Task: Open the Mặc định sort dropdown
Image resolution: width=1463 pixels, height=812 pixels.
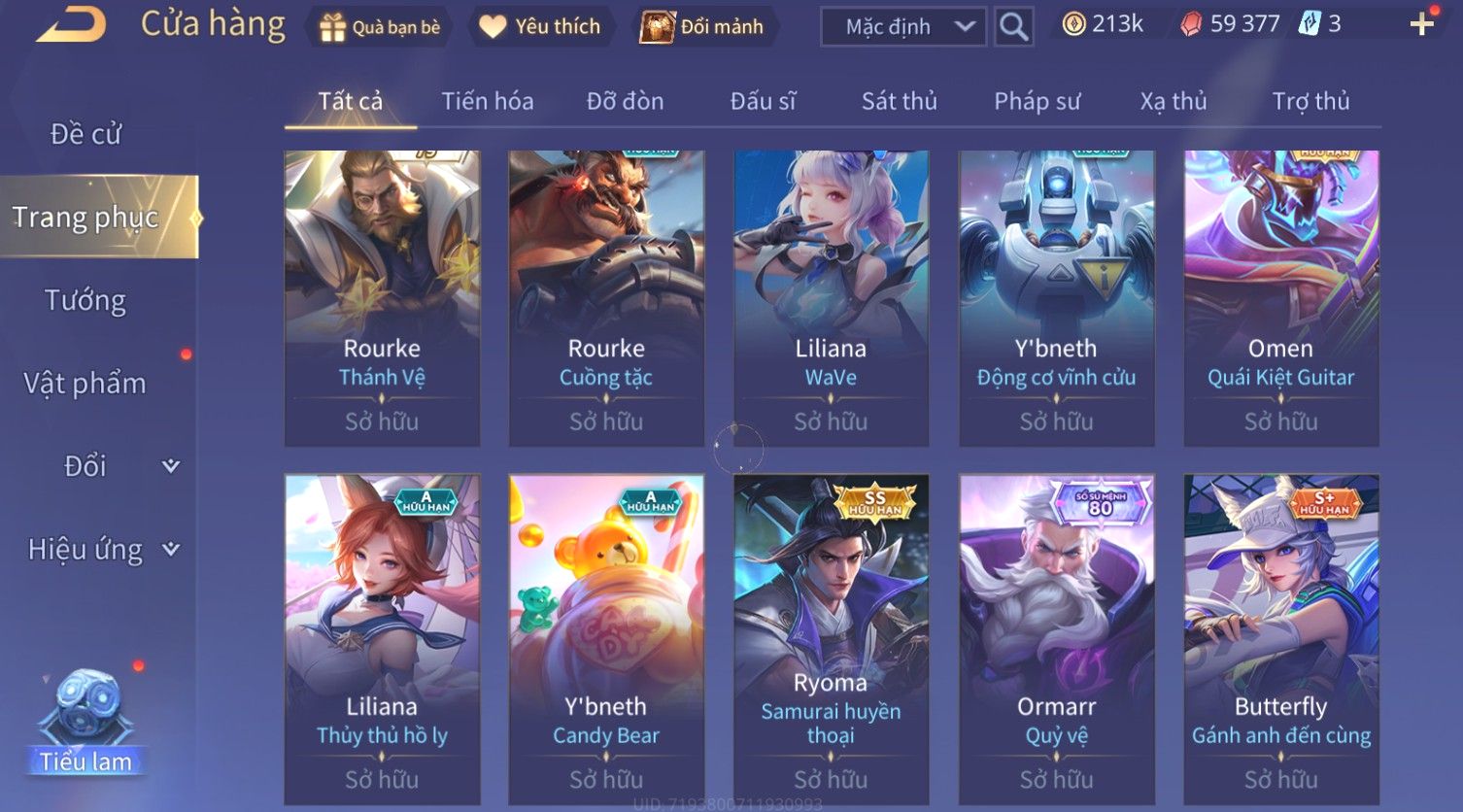Action: point(903,26)
